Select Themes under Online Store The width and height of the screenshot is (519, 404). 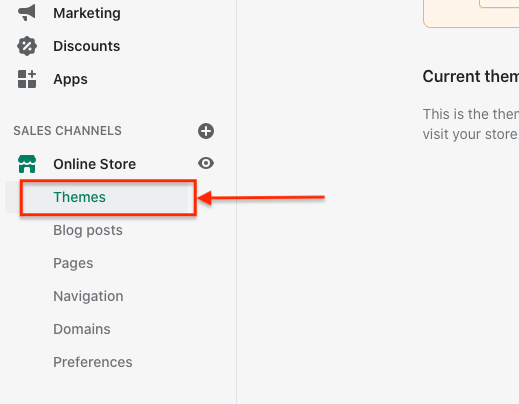79,197
